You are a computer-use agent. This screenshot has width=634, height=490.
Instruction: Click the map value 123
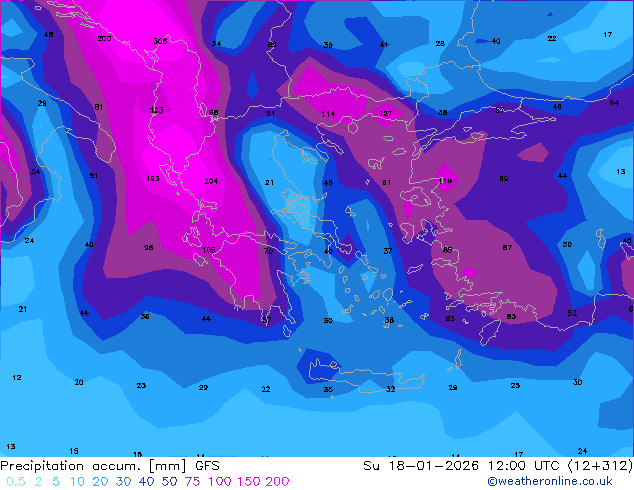pyautogui.click(x=156, y=110)
